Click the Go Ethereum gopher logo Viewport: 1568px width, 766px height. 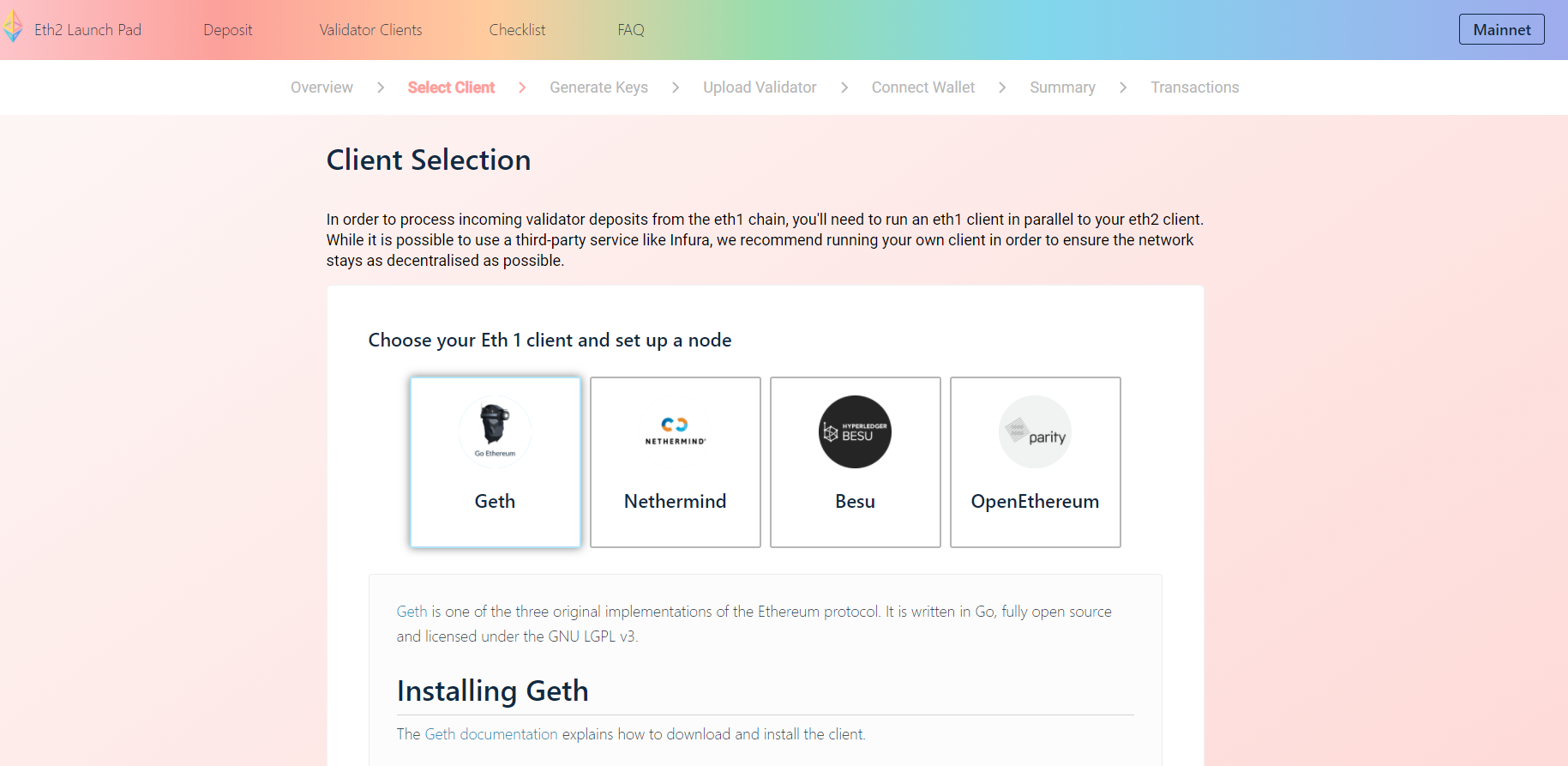[x=495, y=431]
